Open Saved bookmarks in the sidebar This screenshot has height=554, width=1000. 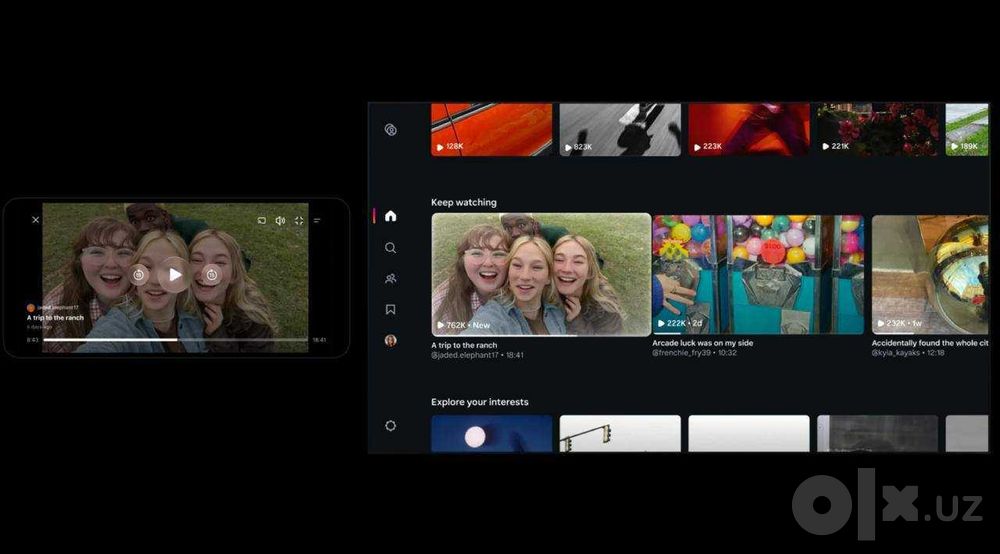tap(391, 309)
